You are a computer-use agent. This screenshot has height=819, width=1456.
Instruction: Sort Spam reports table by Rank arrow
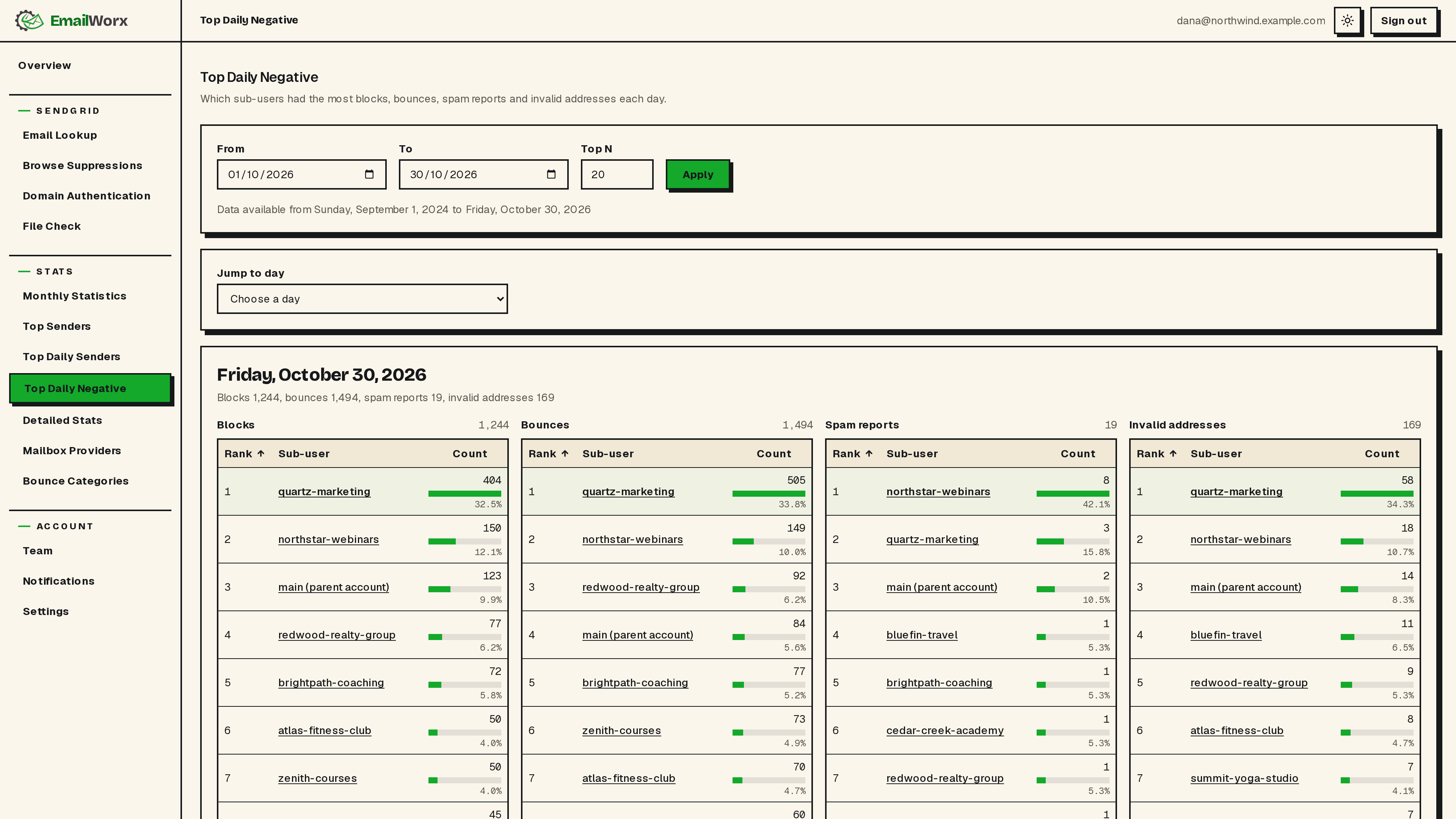point(869,453)
